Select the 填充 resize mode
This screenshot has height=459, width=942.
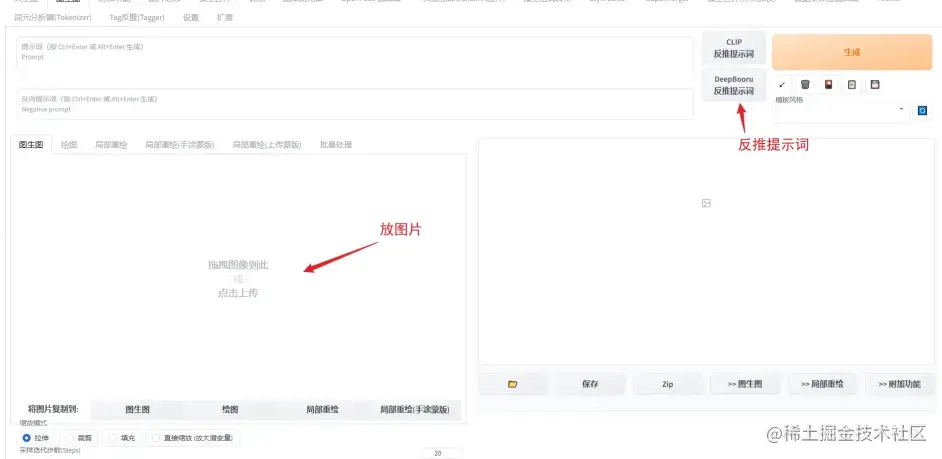click(x=122, y=438)
